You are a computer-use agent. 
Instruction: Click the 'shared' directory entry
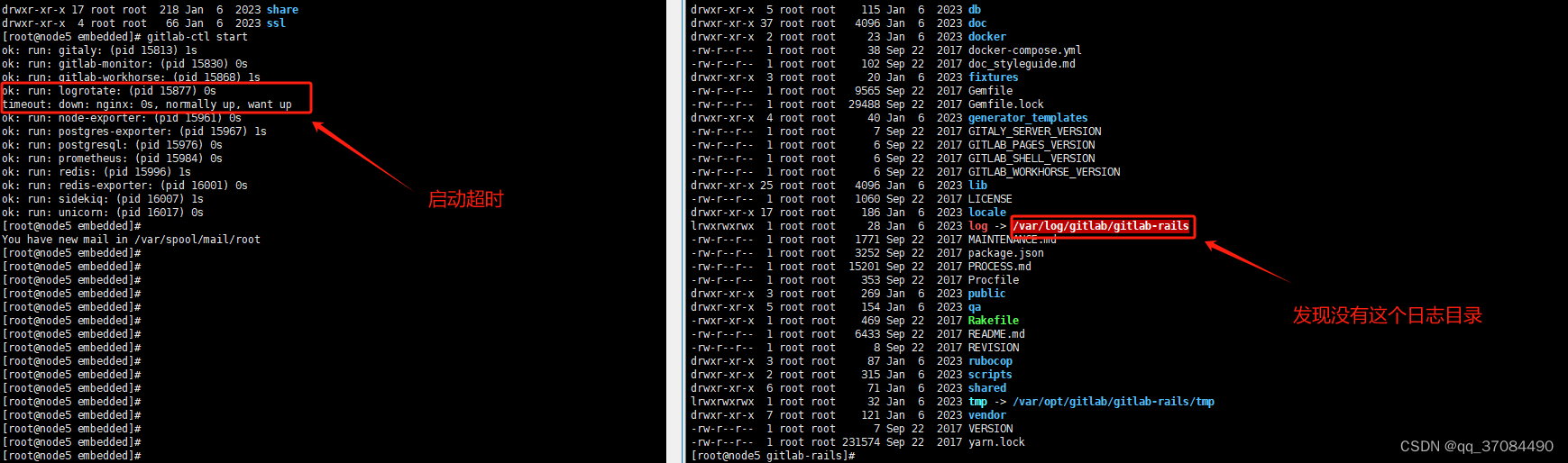tap(987, 388)
